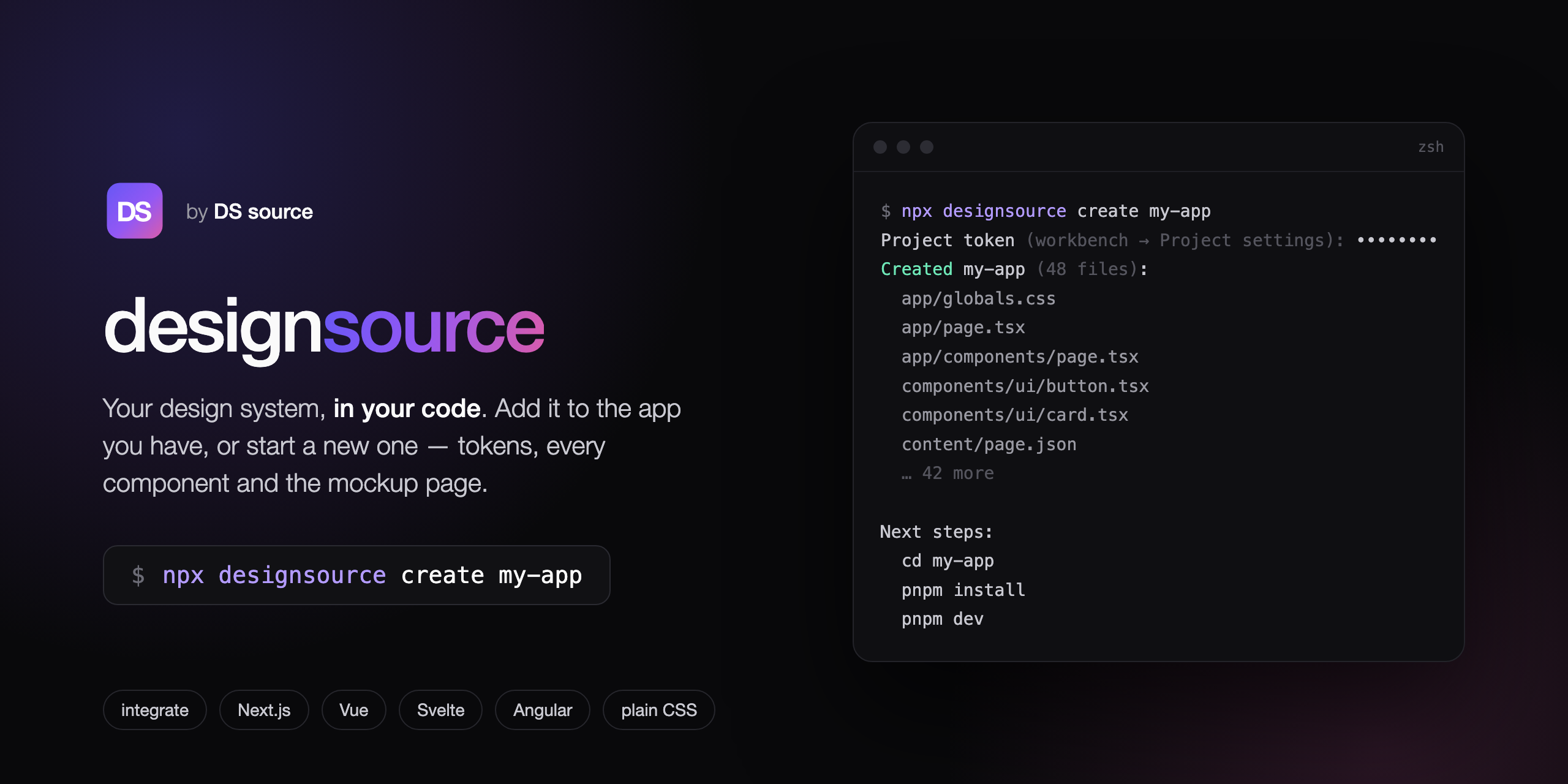Click the bold 'in your code' phrase
The height and width of the screenshot is (784, 1568).
(407, 409)
